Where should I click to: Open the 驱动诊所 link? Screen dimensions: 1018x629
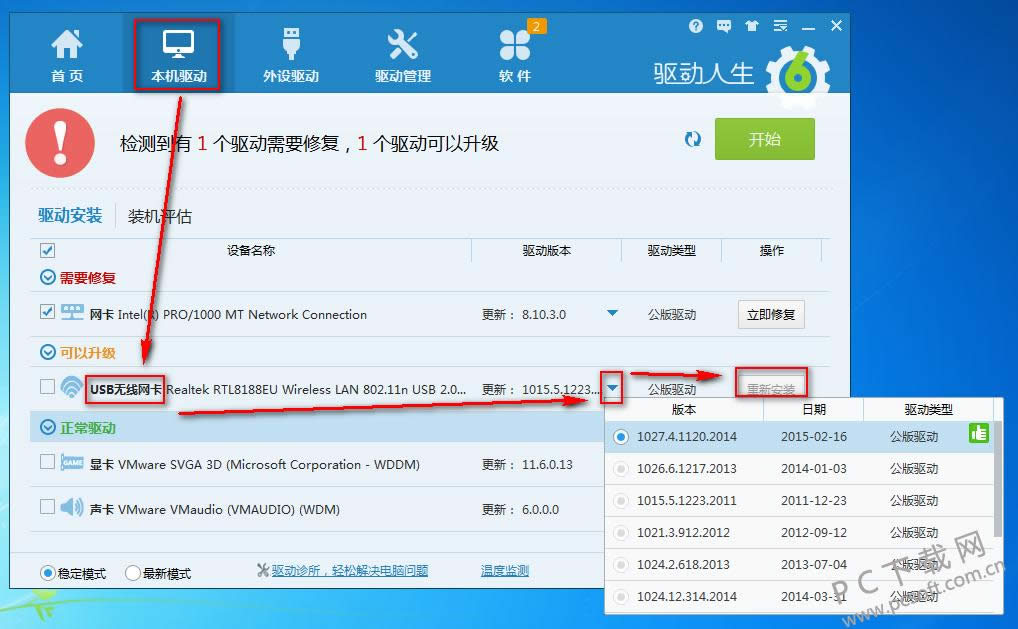click(x=349, y=571)
